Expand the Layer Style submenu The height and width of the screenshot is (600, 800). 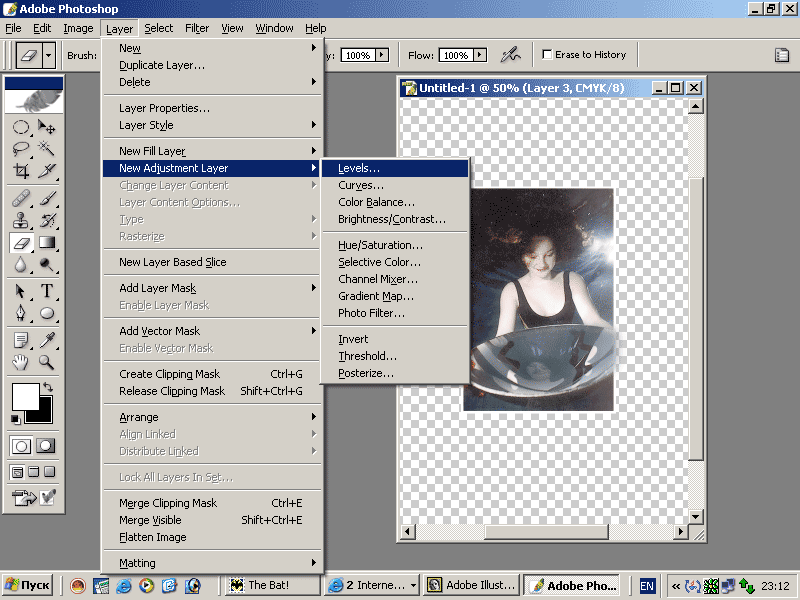pos(213,125)
